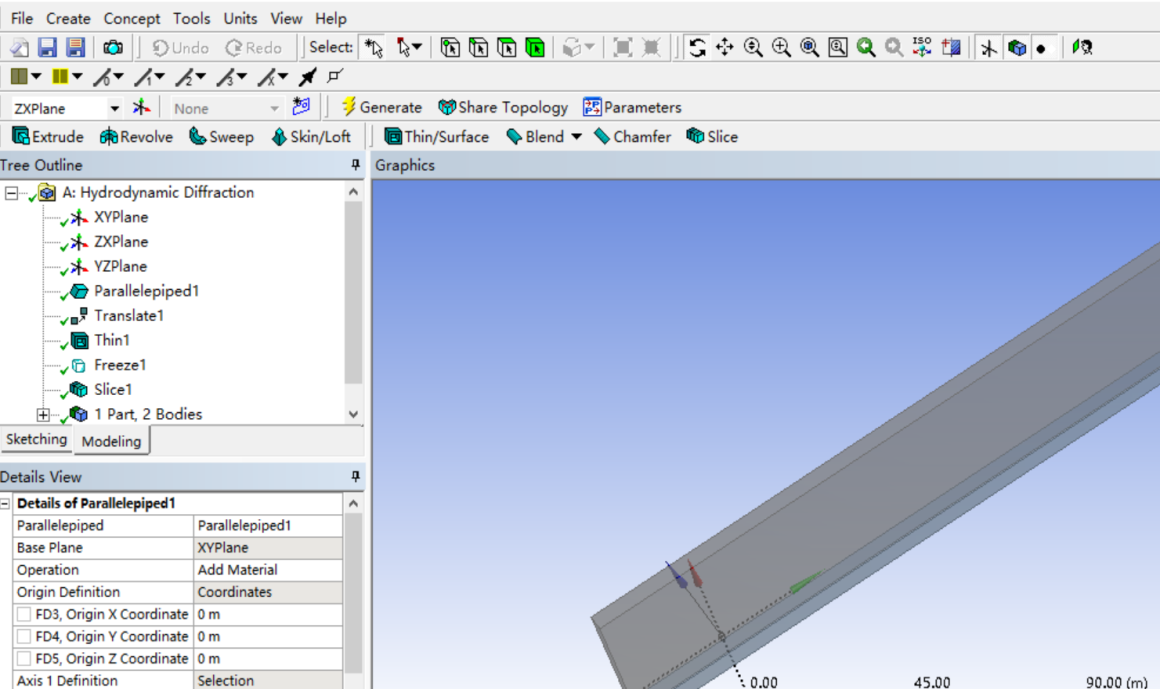Open the Concept menu

click(x=131, y=18)
